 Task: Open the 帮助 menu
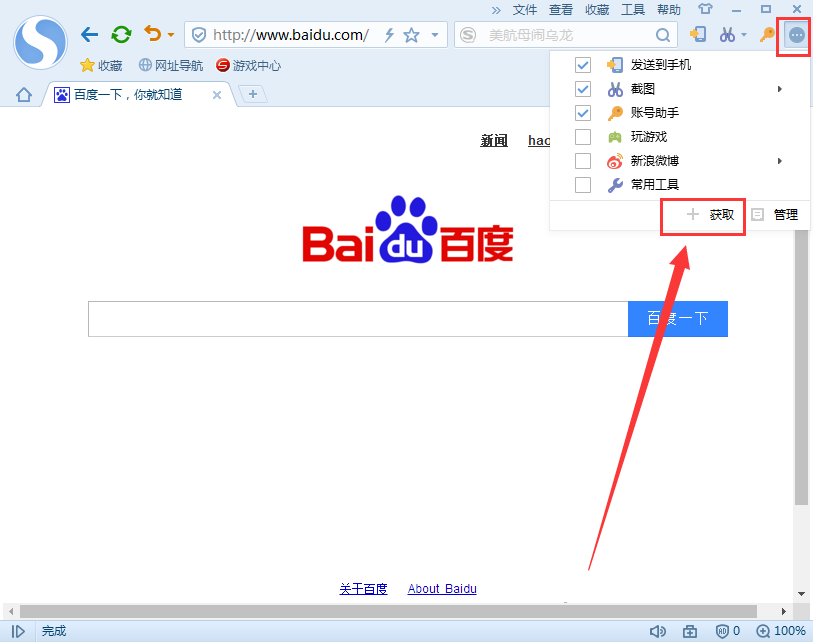669,10
